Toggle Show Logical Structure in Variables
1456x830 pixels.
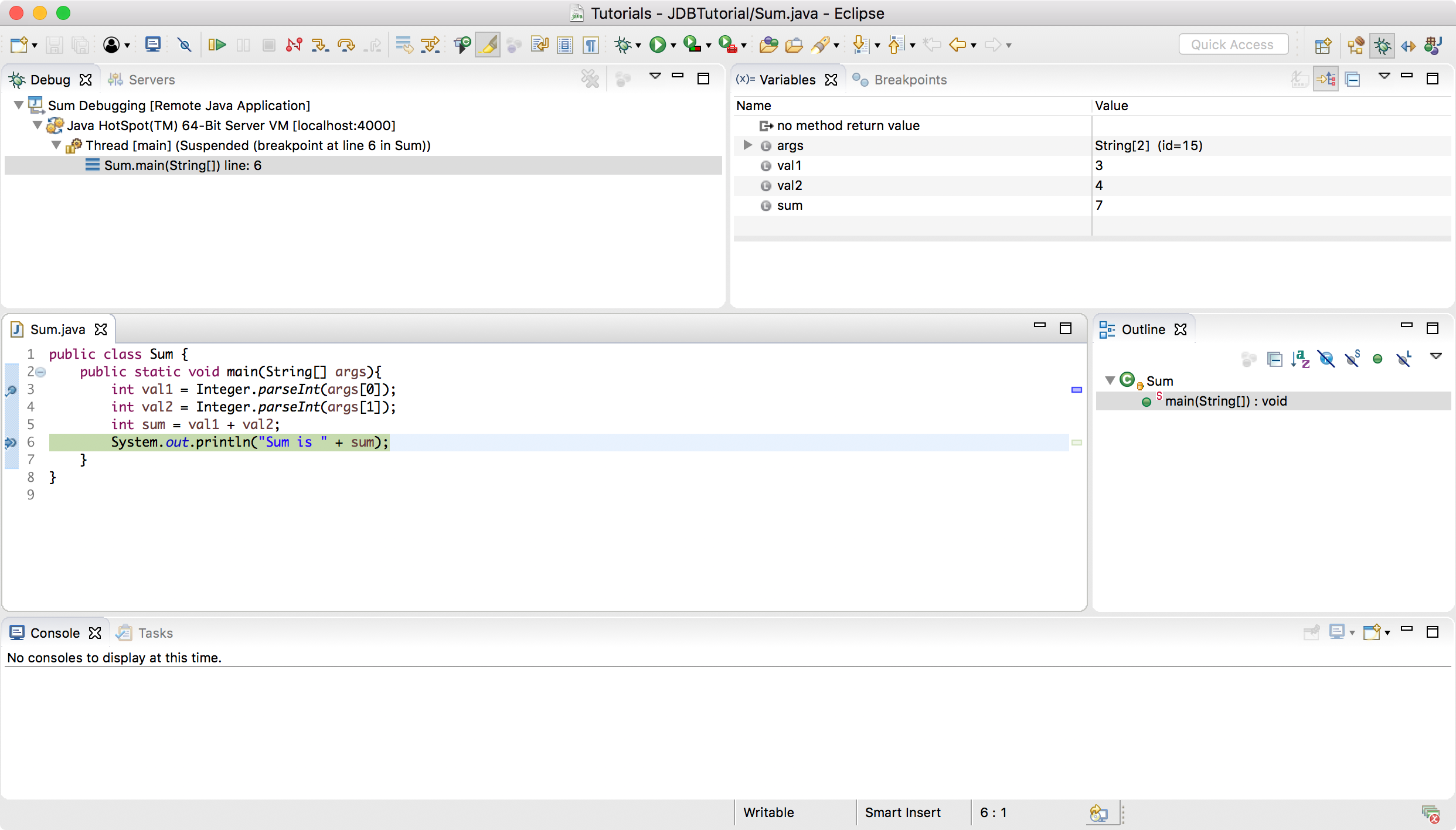pyautogui.click(x=1326, y=79)
